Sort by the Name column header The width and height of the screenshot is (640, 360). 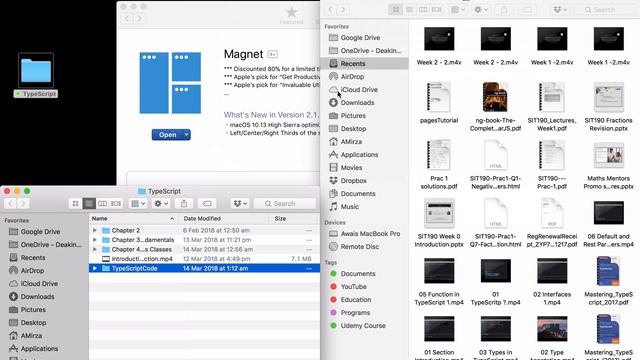click(133, 219)
